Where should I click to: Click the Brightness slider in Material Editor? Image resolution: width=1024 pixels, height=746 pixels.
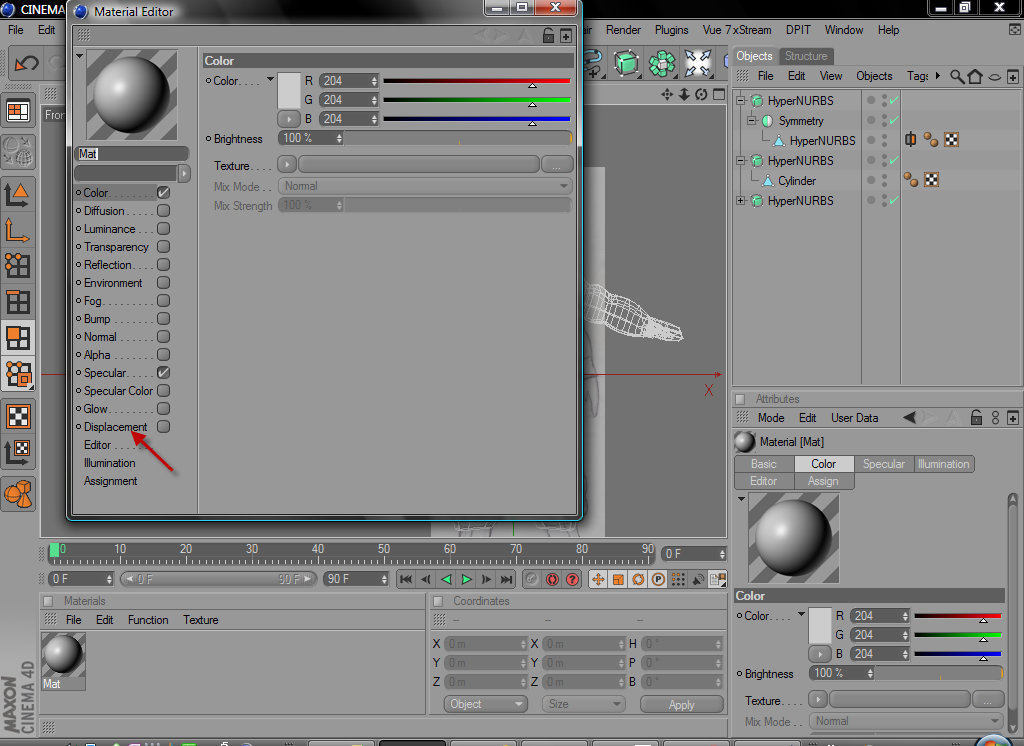point(458,138)
